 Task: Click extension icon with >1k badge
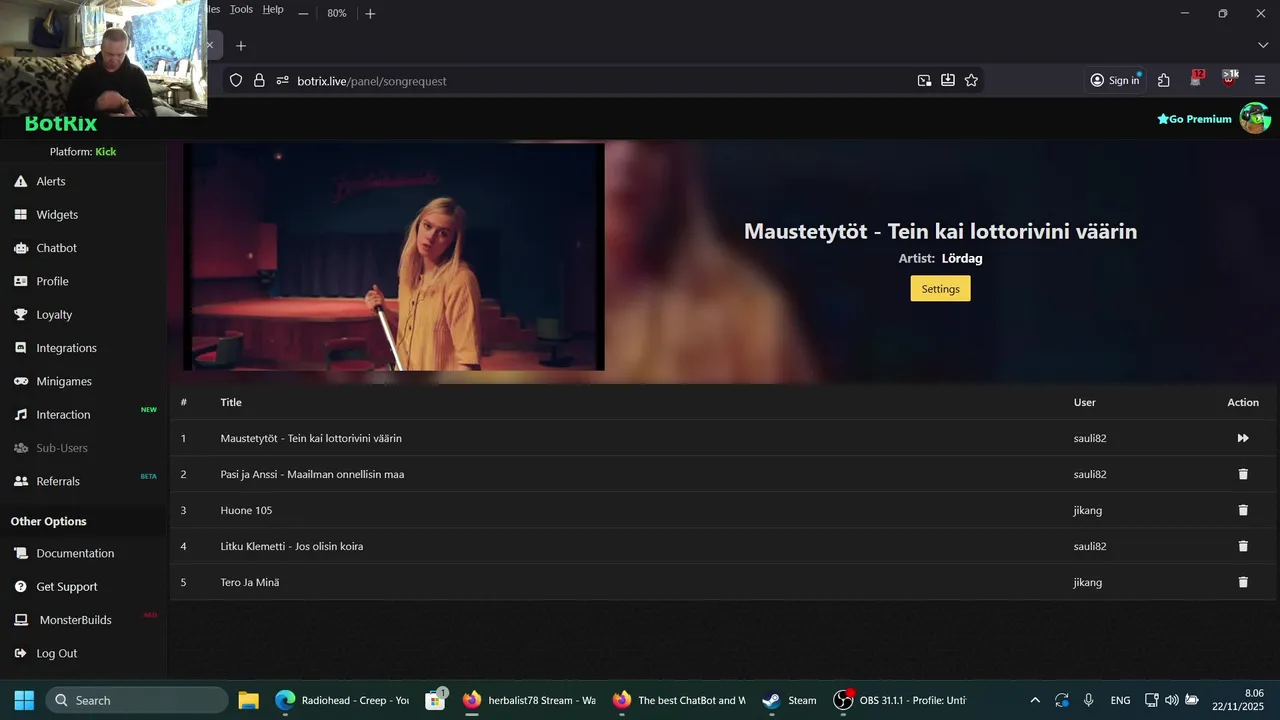(x=1230, y=79)
